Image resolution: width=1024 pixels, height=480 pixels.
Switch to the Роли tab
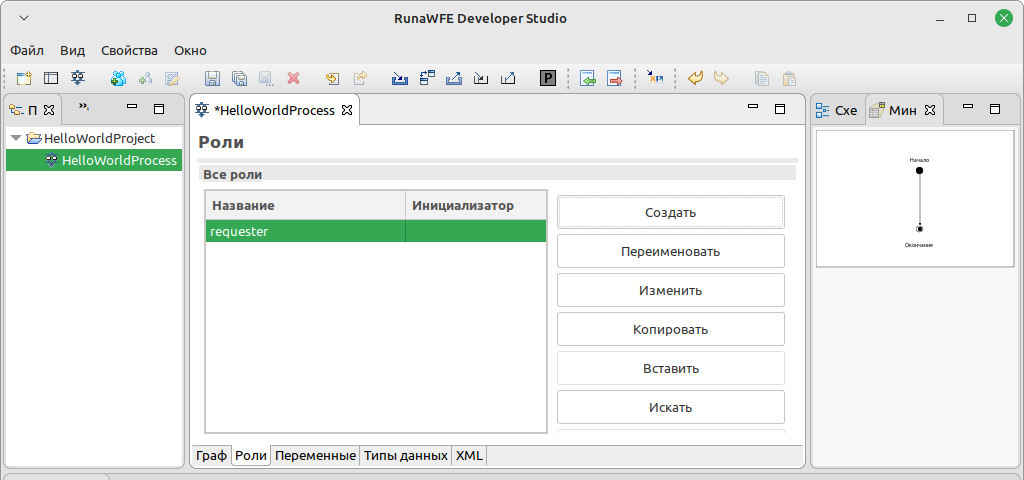(x=251, y=456)
